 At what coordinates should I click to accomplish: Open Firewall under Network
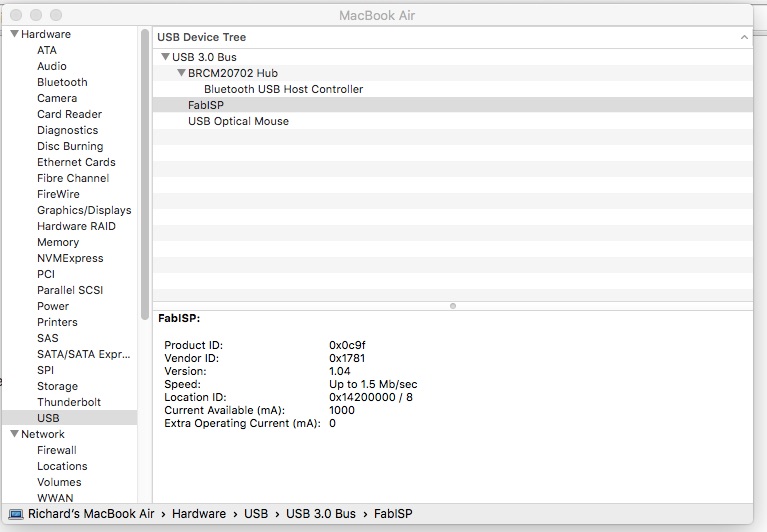point(57,450)
